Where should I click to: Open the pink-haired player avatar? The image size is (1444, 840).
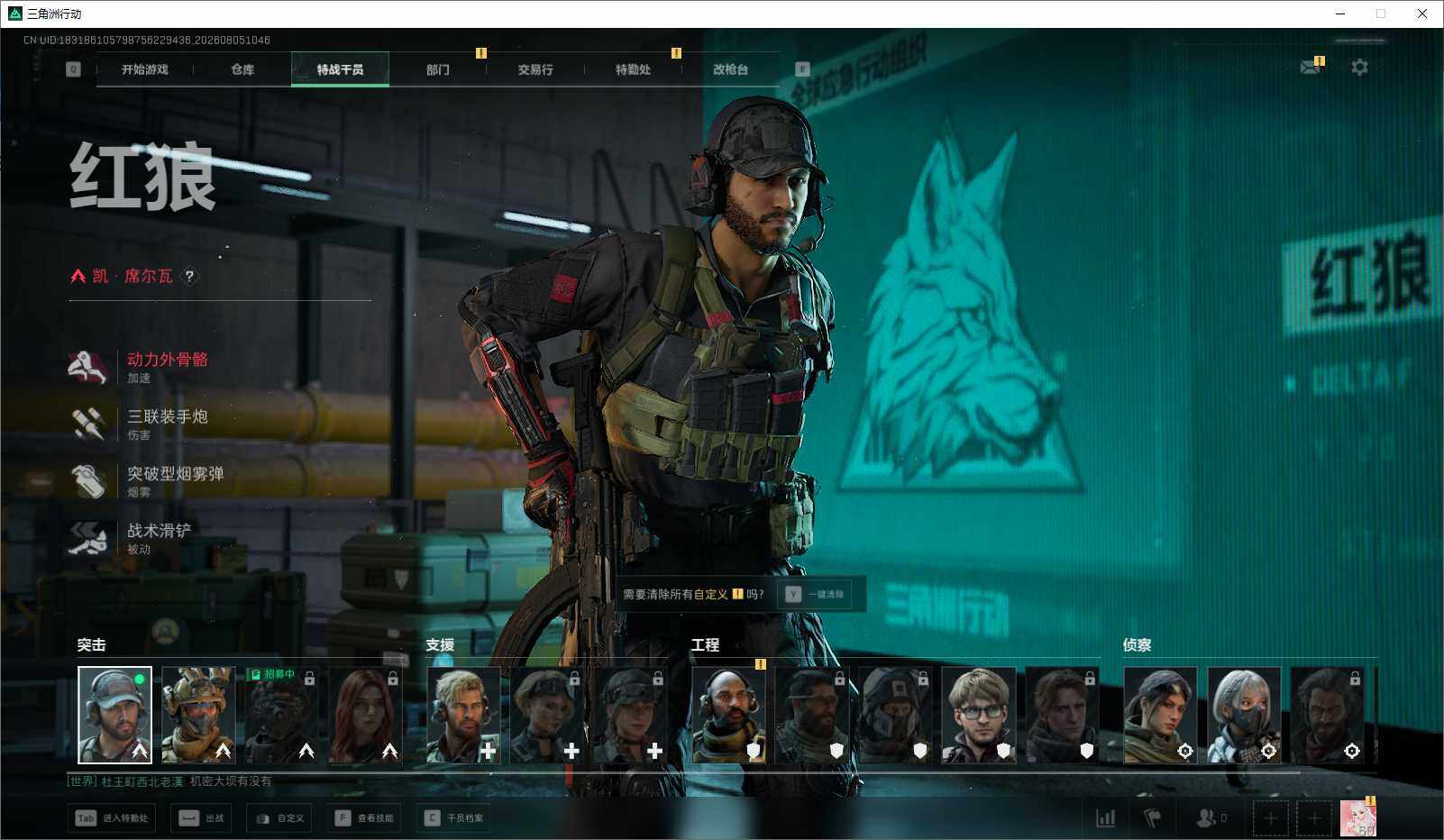(1358, 818)
